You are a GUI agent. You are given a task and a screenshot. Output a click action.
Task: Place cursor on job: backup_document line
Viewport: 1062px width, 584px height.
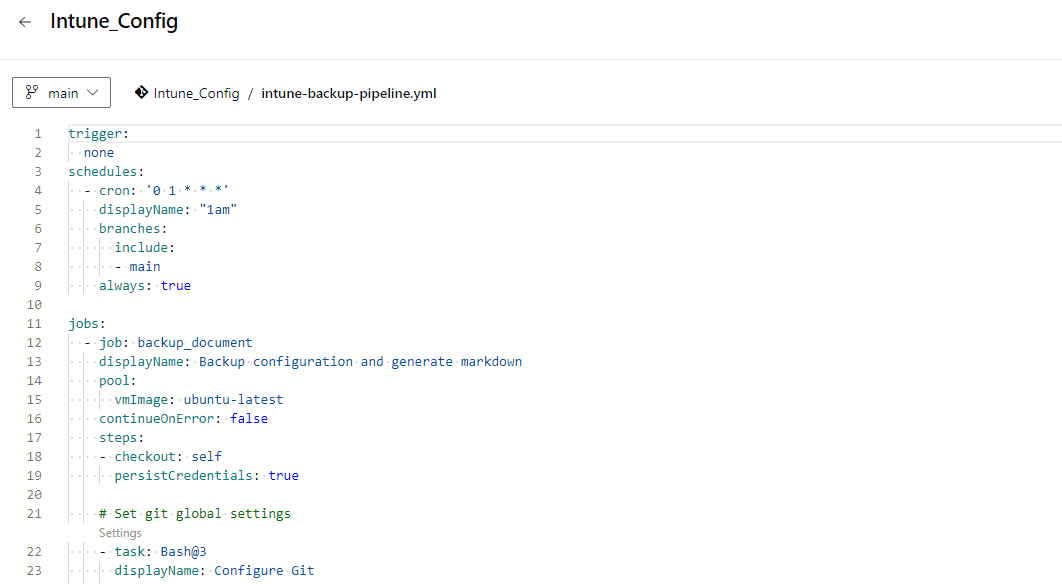pyautogui.click(x=176, y=343)
